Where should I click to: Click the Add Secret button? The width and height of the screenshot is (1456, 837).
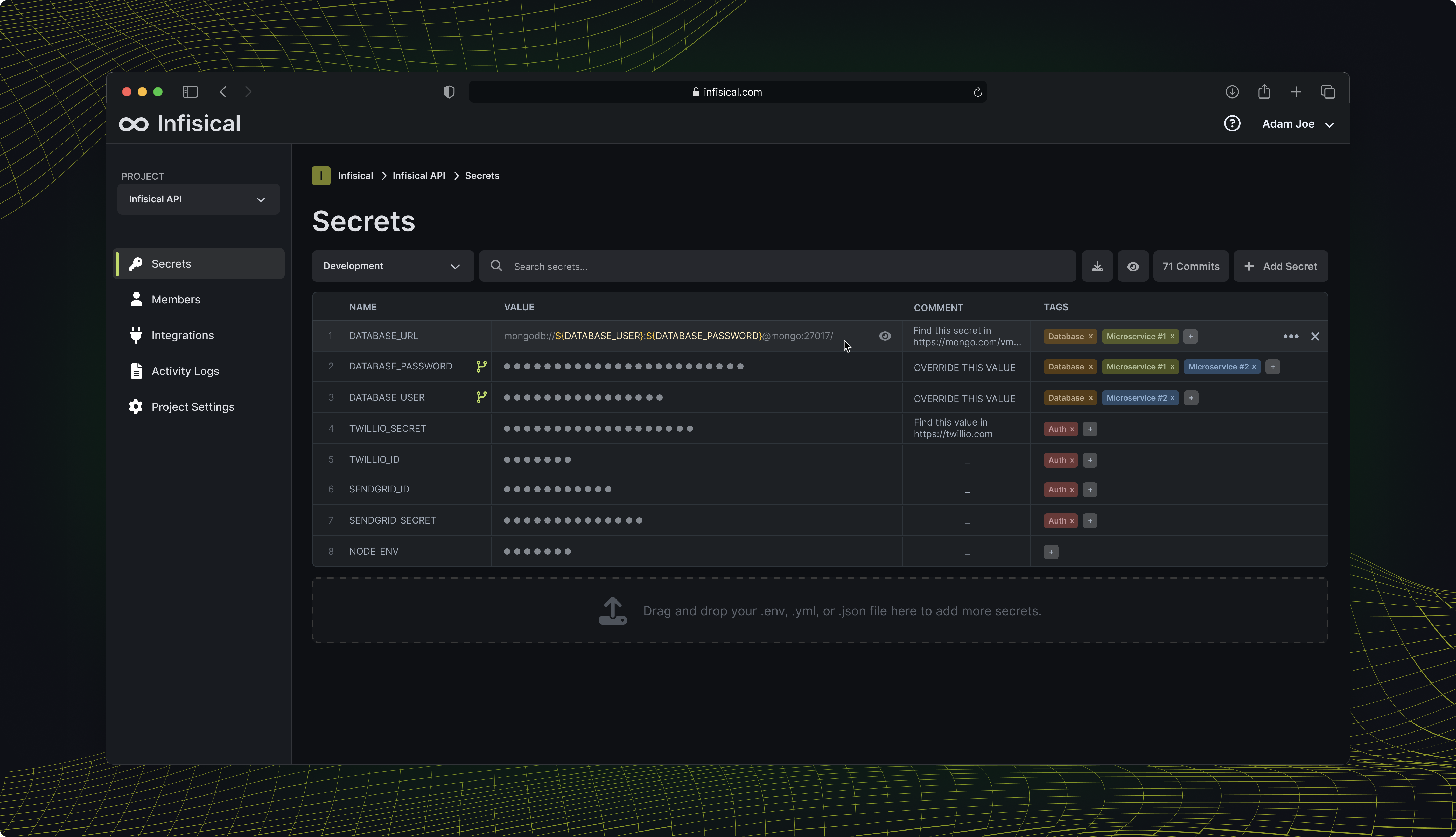[x=1280, y=266]
